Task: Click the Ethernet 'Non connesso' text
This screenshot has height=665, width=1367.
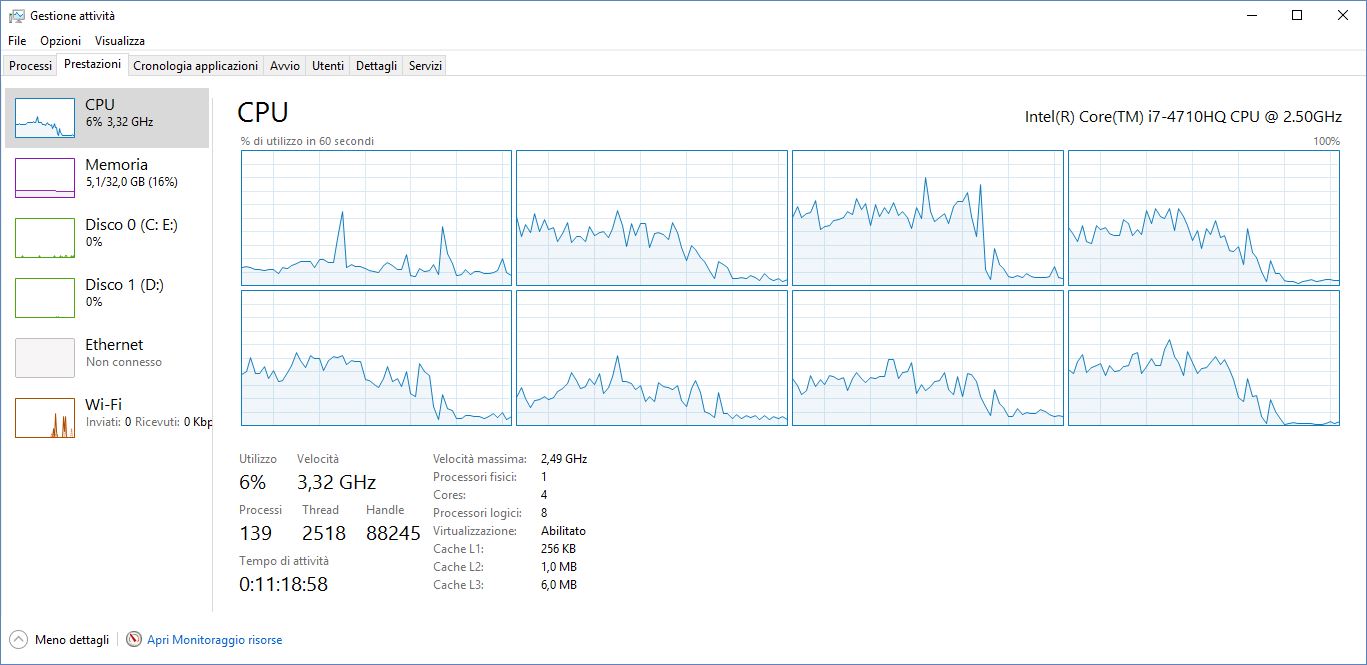Action: click(123, 362)
